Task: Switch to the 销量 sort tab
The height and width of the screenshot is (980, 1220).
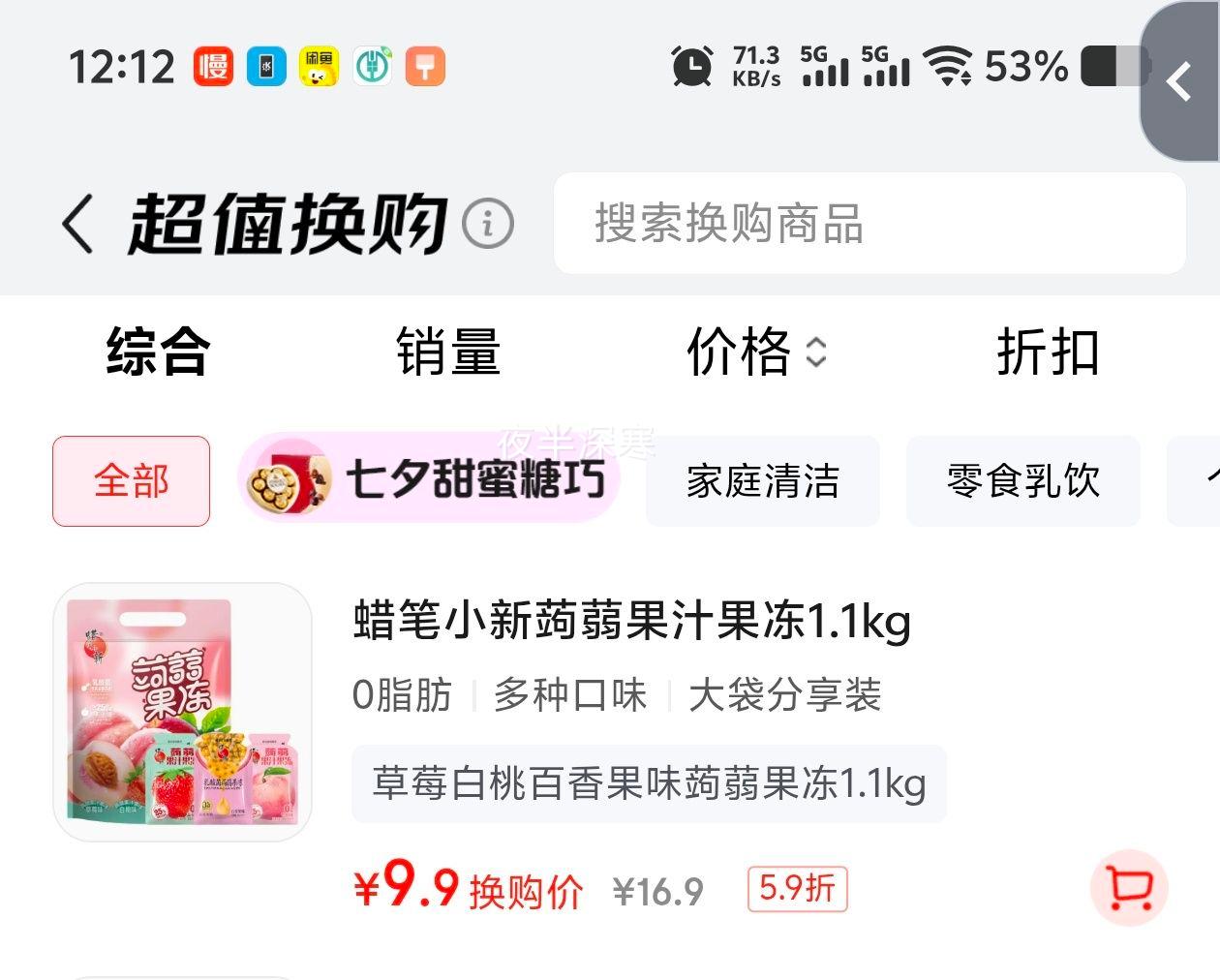Action: point(448,352)
